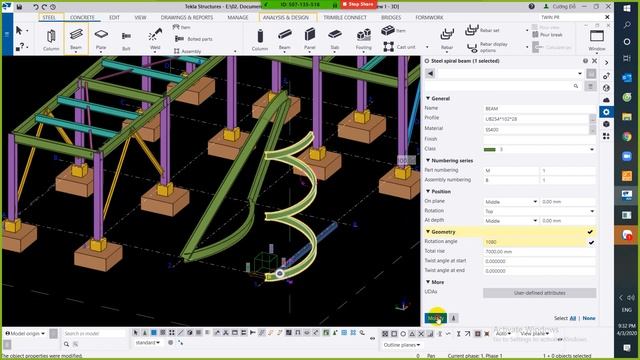Click the undo arrow in title bar
The height and width of the screenshot is (360, 640).
pyautogui.click(x=36, y=7)
